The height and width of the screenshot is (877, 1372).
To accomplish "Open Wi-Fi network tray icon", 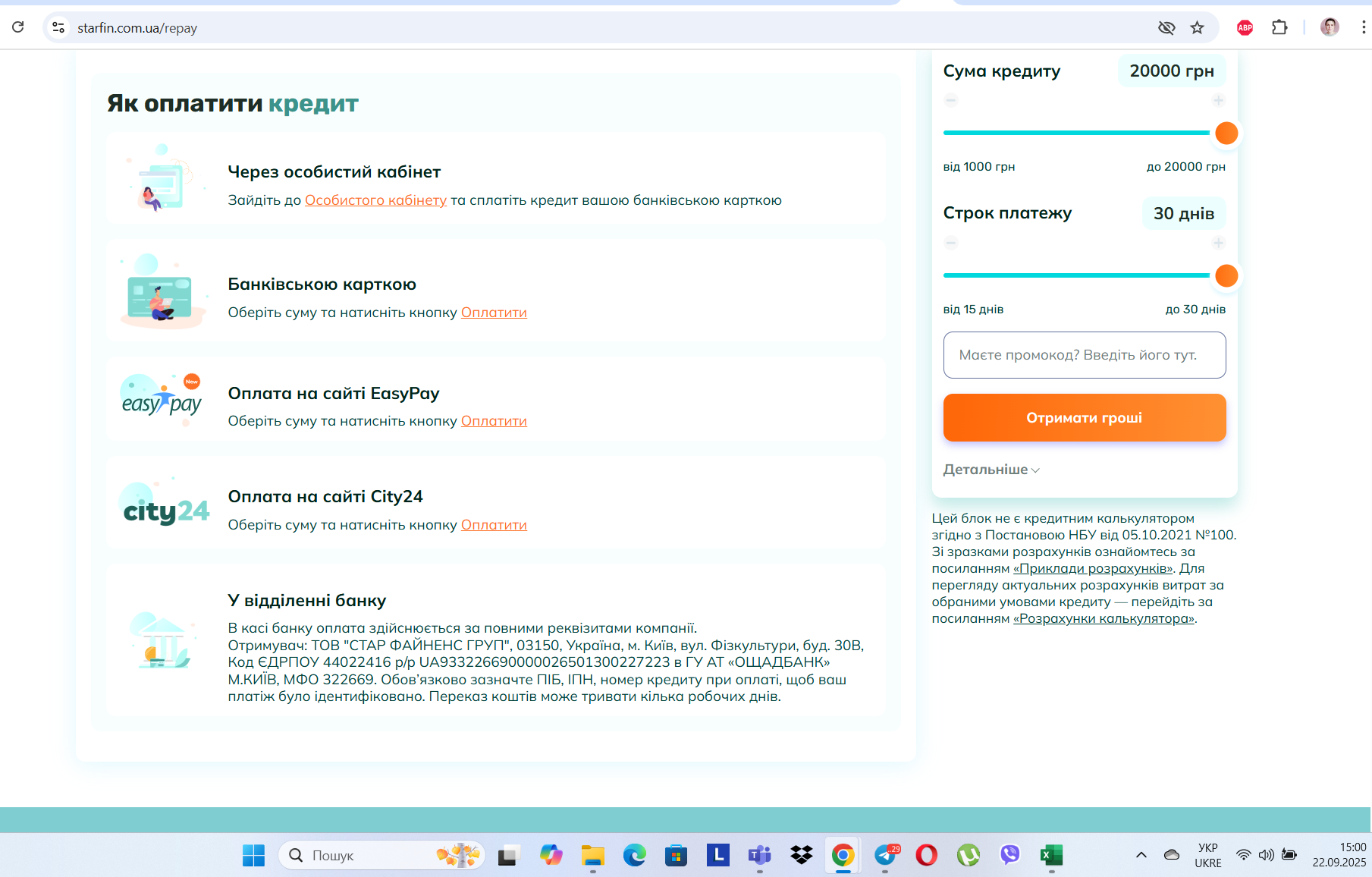I will tap(1244, 855).
